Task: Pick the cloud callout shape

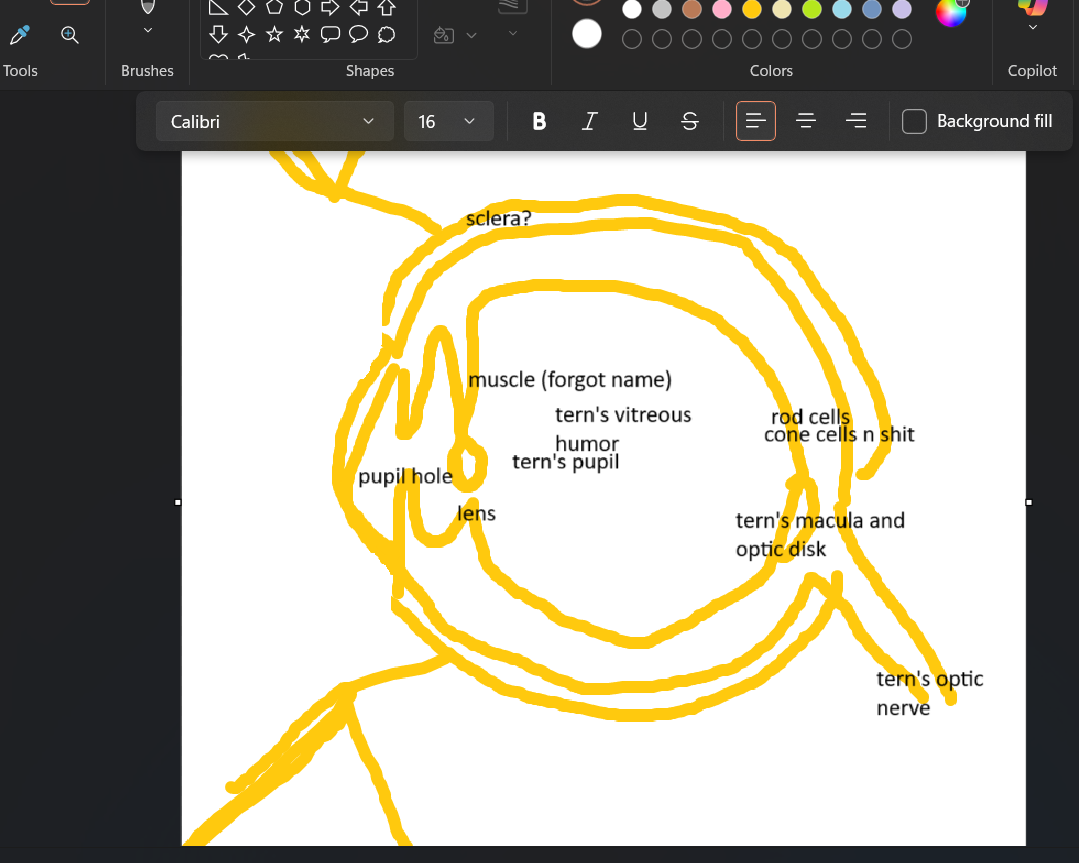Action: click(387, 34)
